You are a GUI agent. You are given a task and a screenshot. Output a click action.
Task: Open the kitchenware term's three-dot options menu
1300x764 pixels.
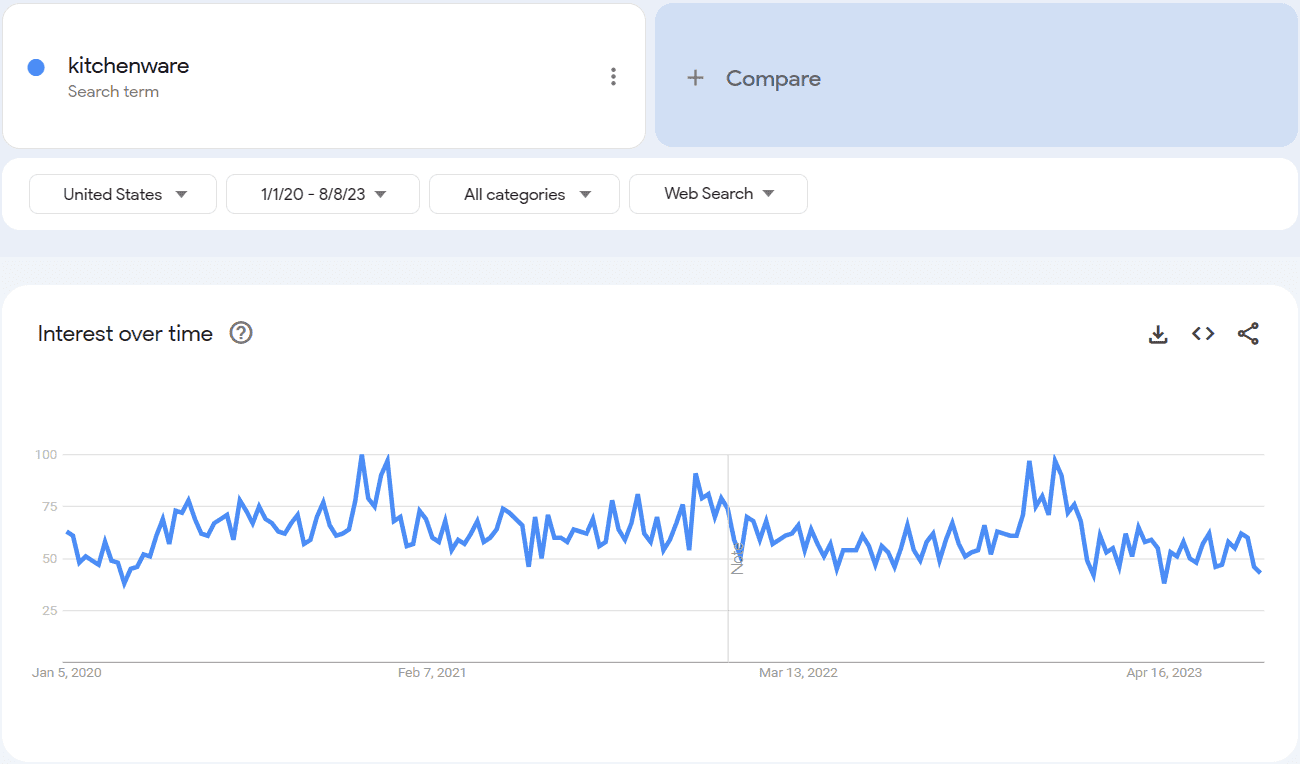613,77
